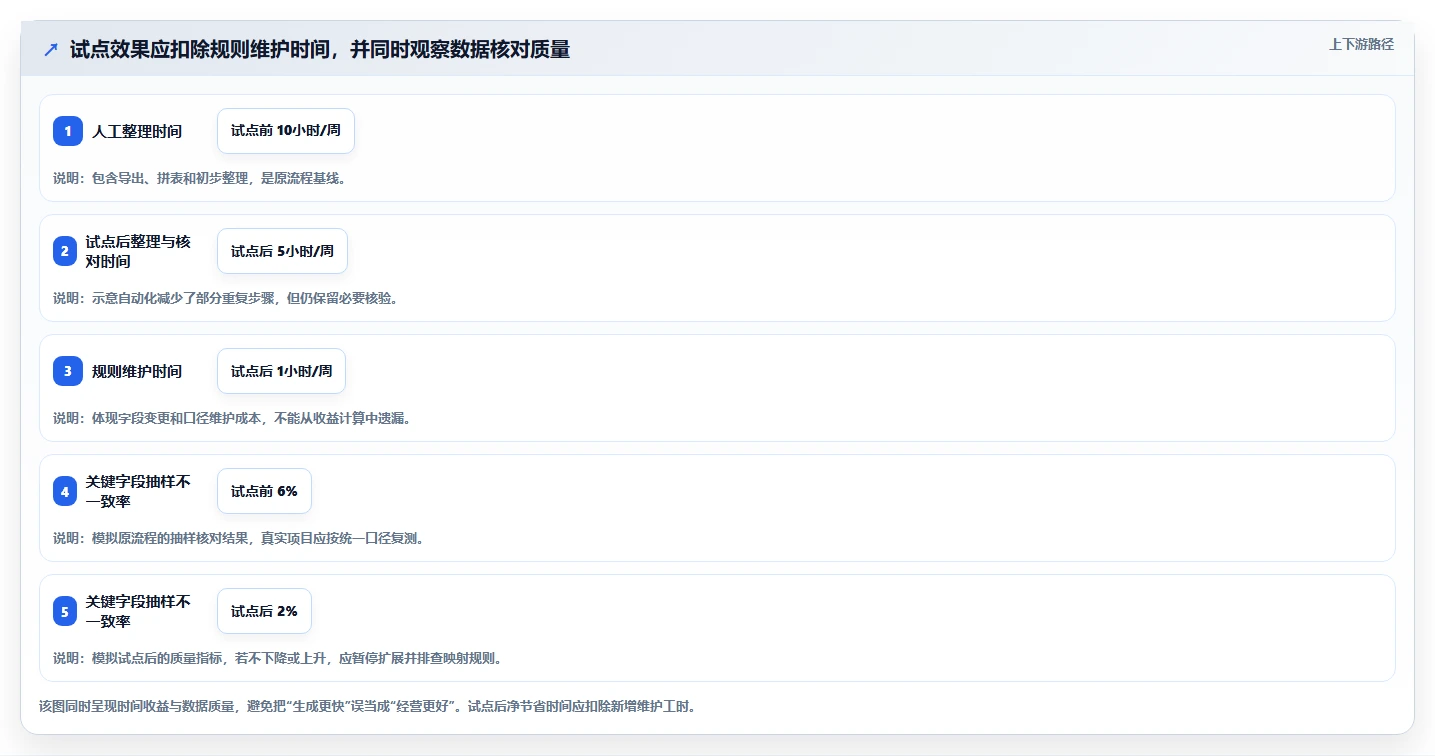
Task: Click the main title about 试点效果
Action: click(x=320, y=50)
